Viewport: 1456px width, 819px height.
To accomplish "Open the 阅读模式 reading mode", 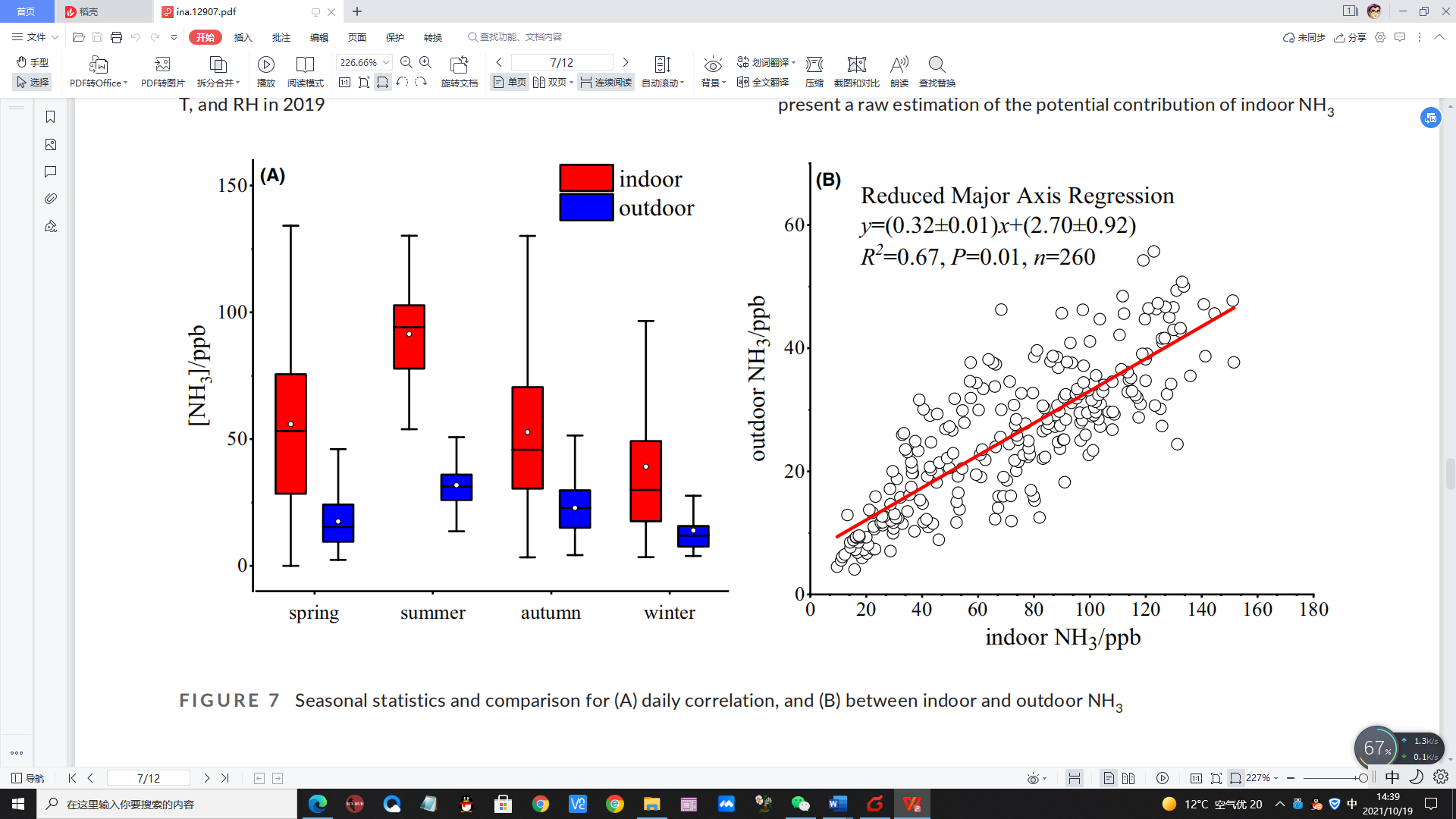I will (x=305, y=64).
